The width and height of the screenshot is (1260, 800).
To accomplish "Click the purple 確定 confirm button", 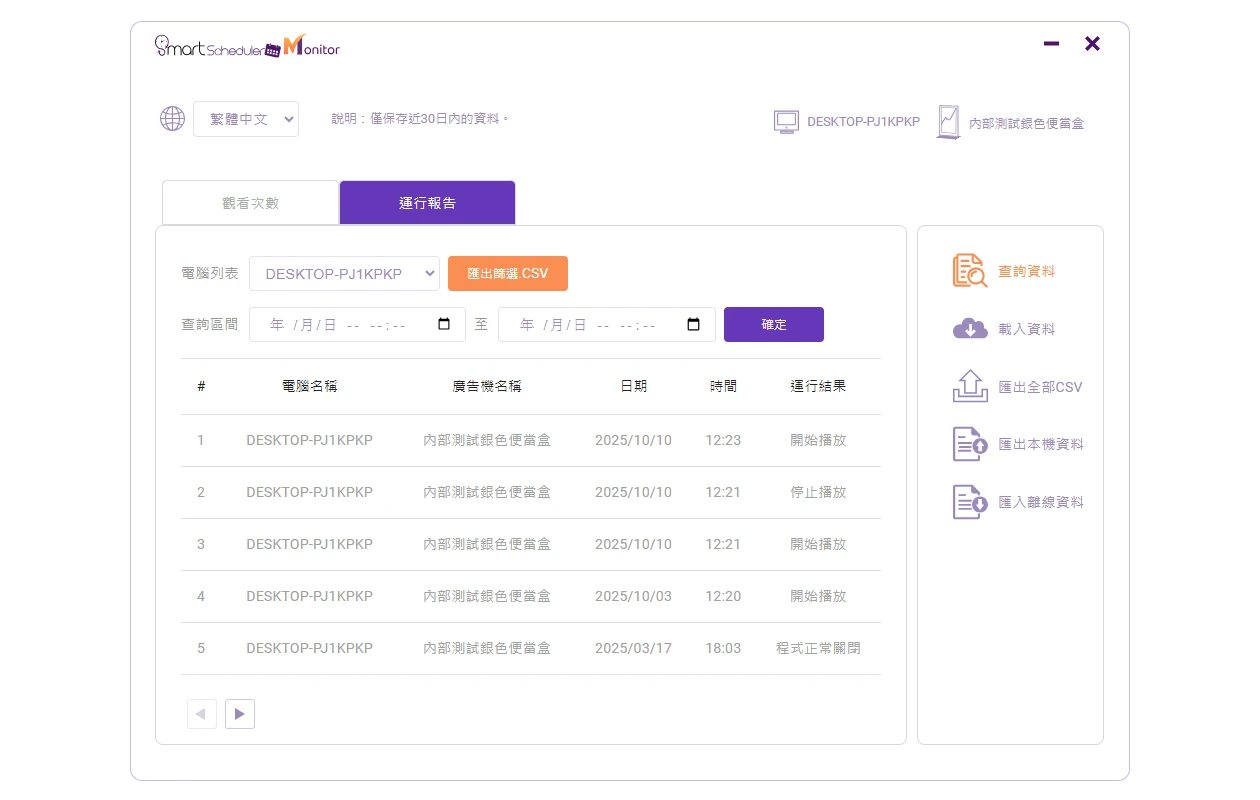I will pos(773,325).
